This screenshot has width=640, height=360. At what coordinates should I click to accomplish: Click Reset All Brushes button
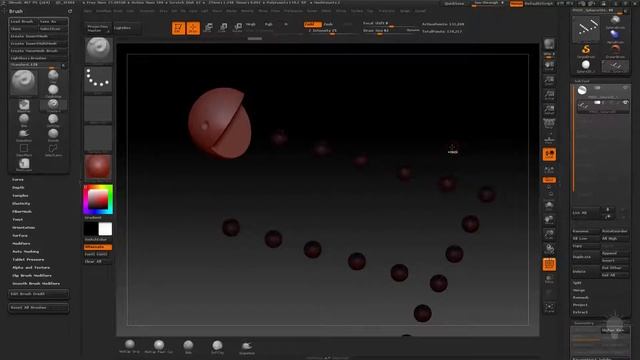pyautogui.click(x=39, y=308)
